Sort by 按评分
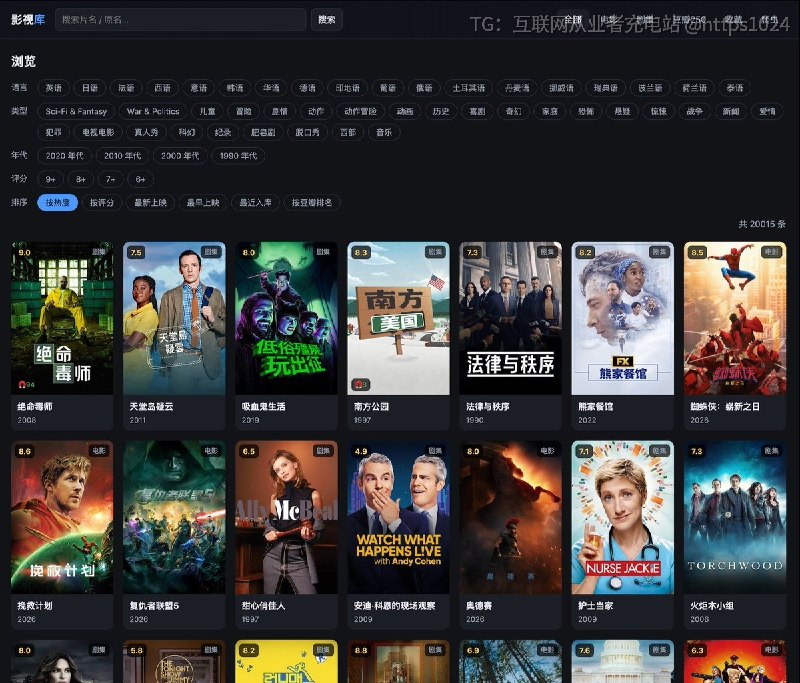The height and width of the screenshot is (683, 800). [102, 203]
